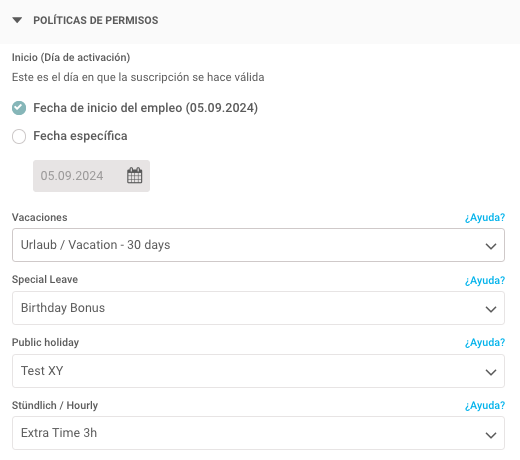The width and height of the screenshot is (520, 460).
Task: Open ¿Ayuda? link for Special Leave
Action: [485, 281]
